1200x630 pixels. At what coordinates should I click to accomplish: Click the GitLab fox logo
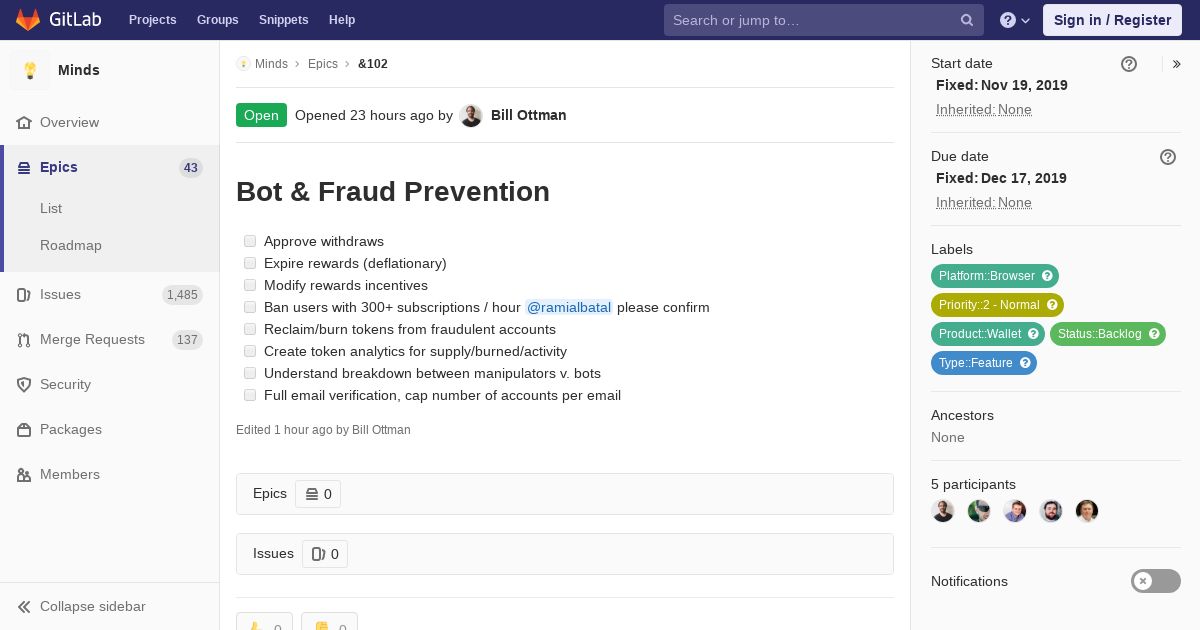point(28,19)
